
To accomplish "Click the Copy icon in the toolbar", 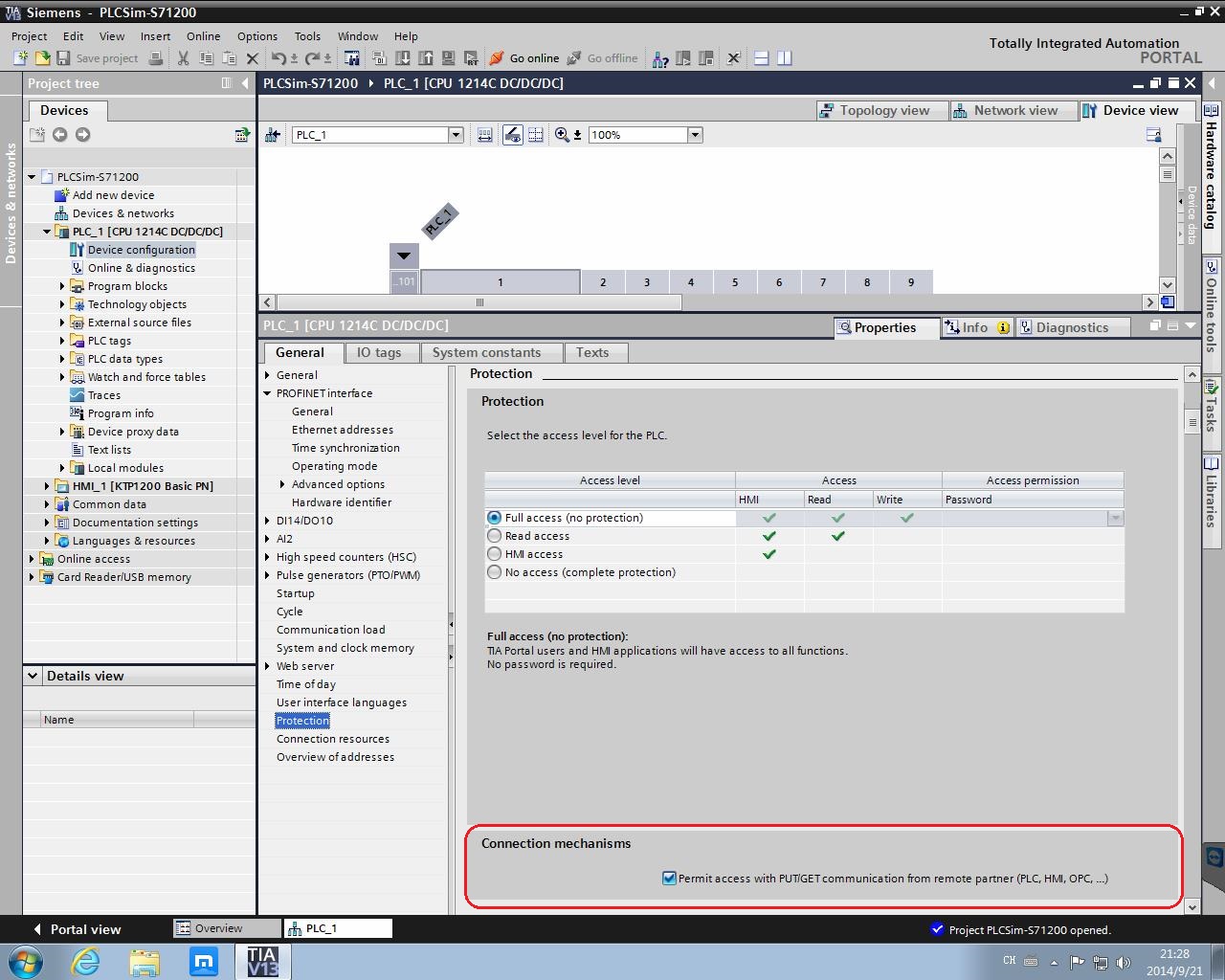I will [x=205, y=58].
